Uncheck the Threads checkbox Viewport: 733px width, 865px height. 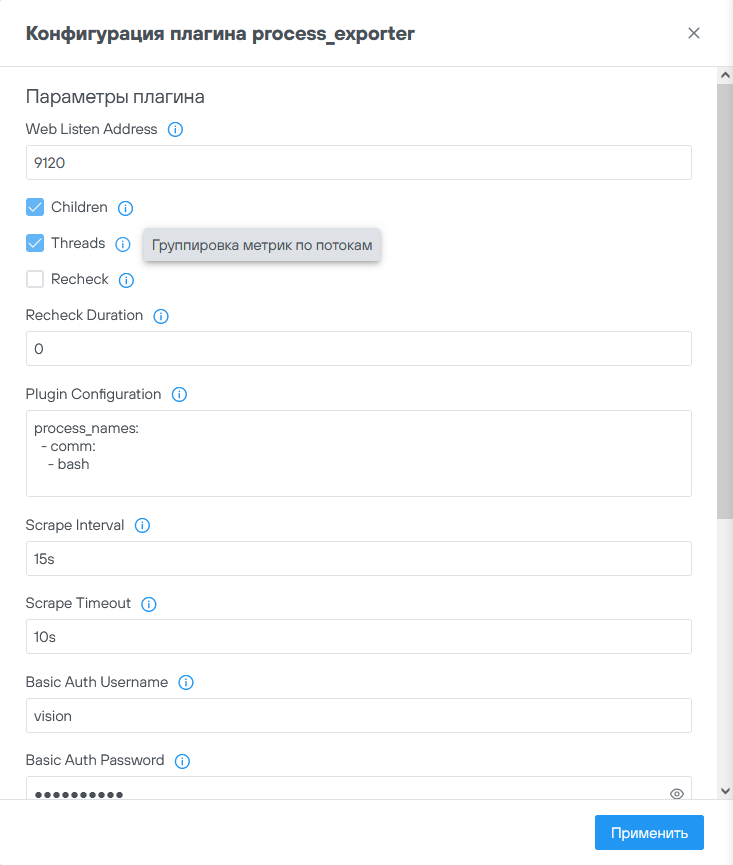(35, 243)
